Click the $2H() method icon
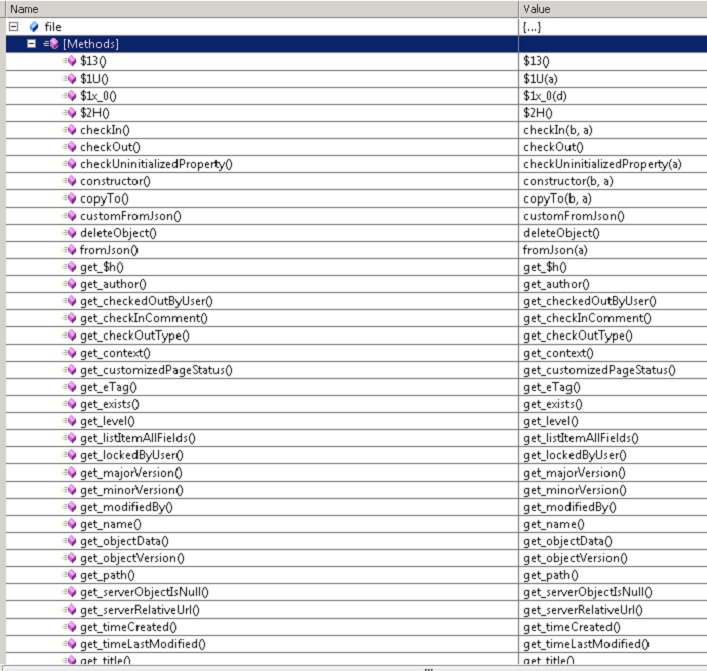The width and height of the screenshot is (707, 671). [x=70, y=113]
